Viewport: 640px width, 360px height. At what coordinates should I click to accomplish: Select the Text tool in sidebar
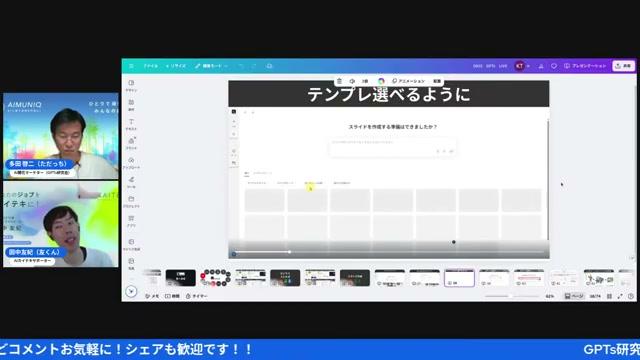131,124
